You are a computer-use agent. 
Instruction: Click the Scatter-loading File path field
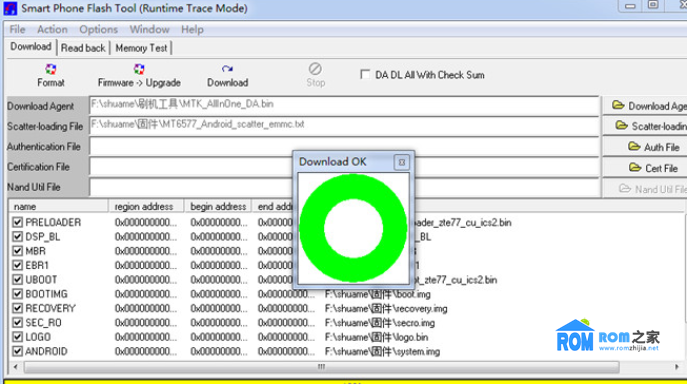point(344,126)
